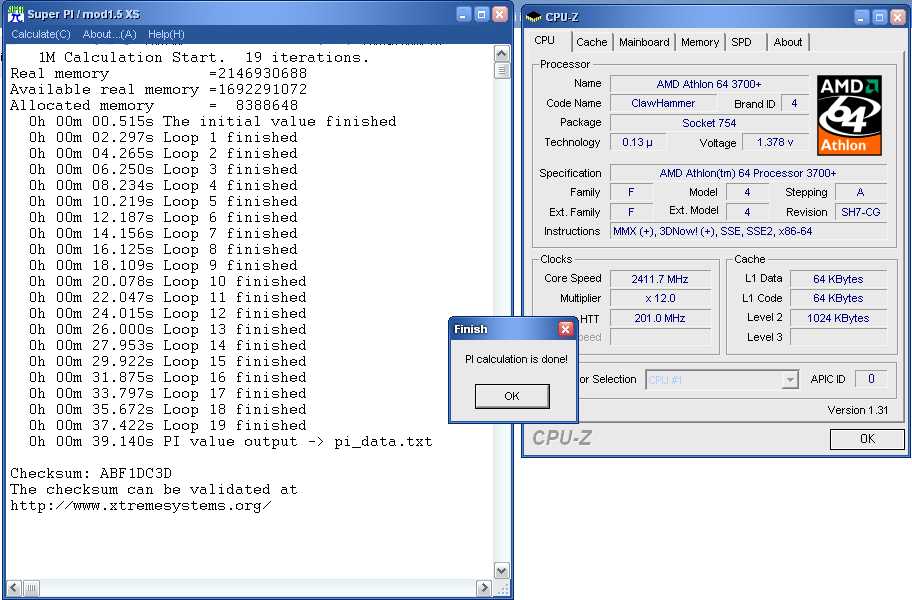Click the Instructions field listing MMX, SSE
The width and height of the screenshot is (912, 600).
(748, 231)
